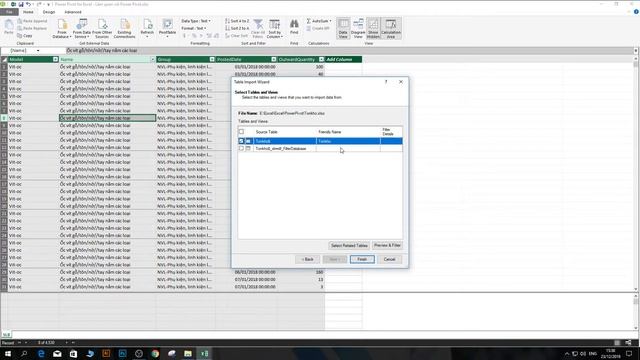Viewport: 640px width, 360px height.
Task: Click Clear All Filters icon
Action: tap(258, 29)
